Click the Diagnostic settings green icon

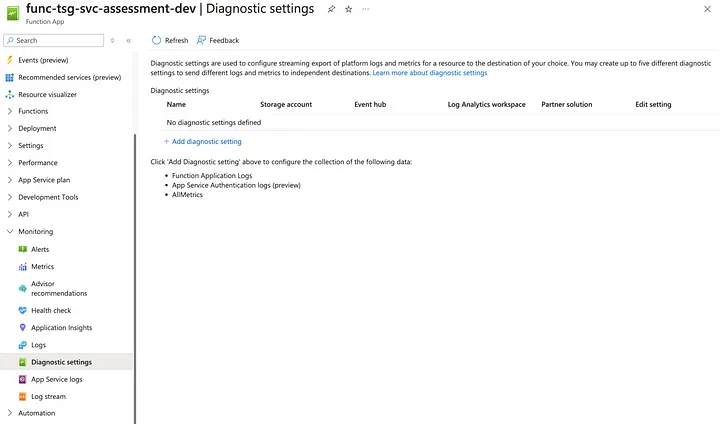tap(22, 362)
